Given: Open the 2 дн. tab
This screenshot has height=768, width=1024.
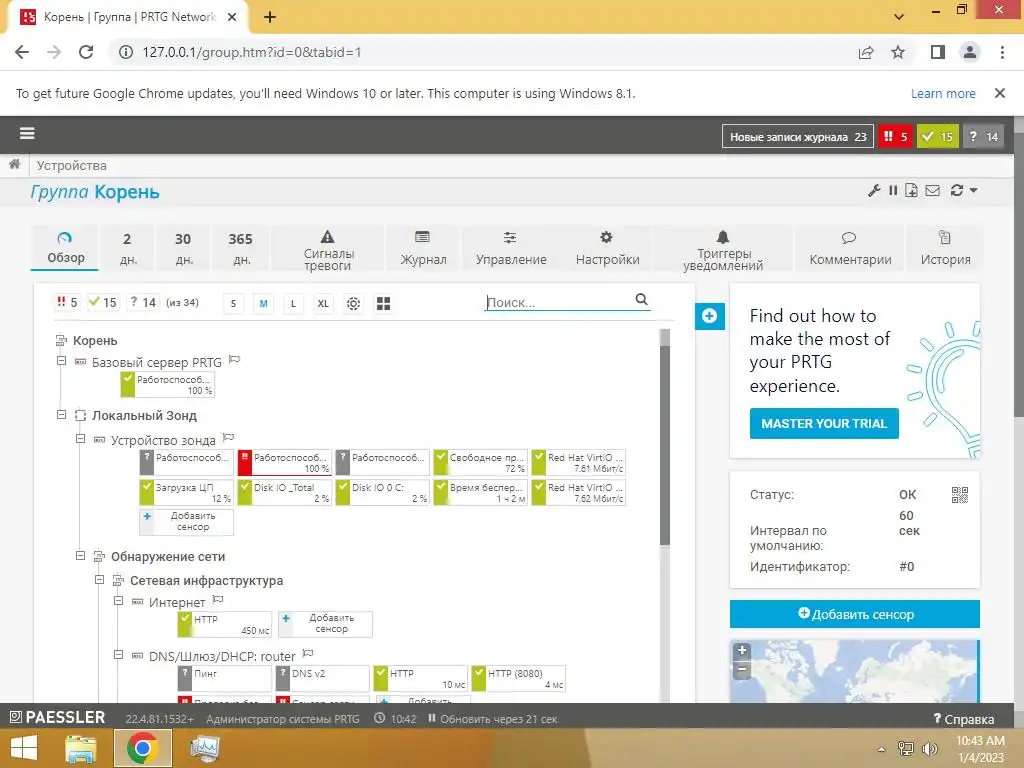Looking at the screenshot, I should (x=128, y=248).
